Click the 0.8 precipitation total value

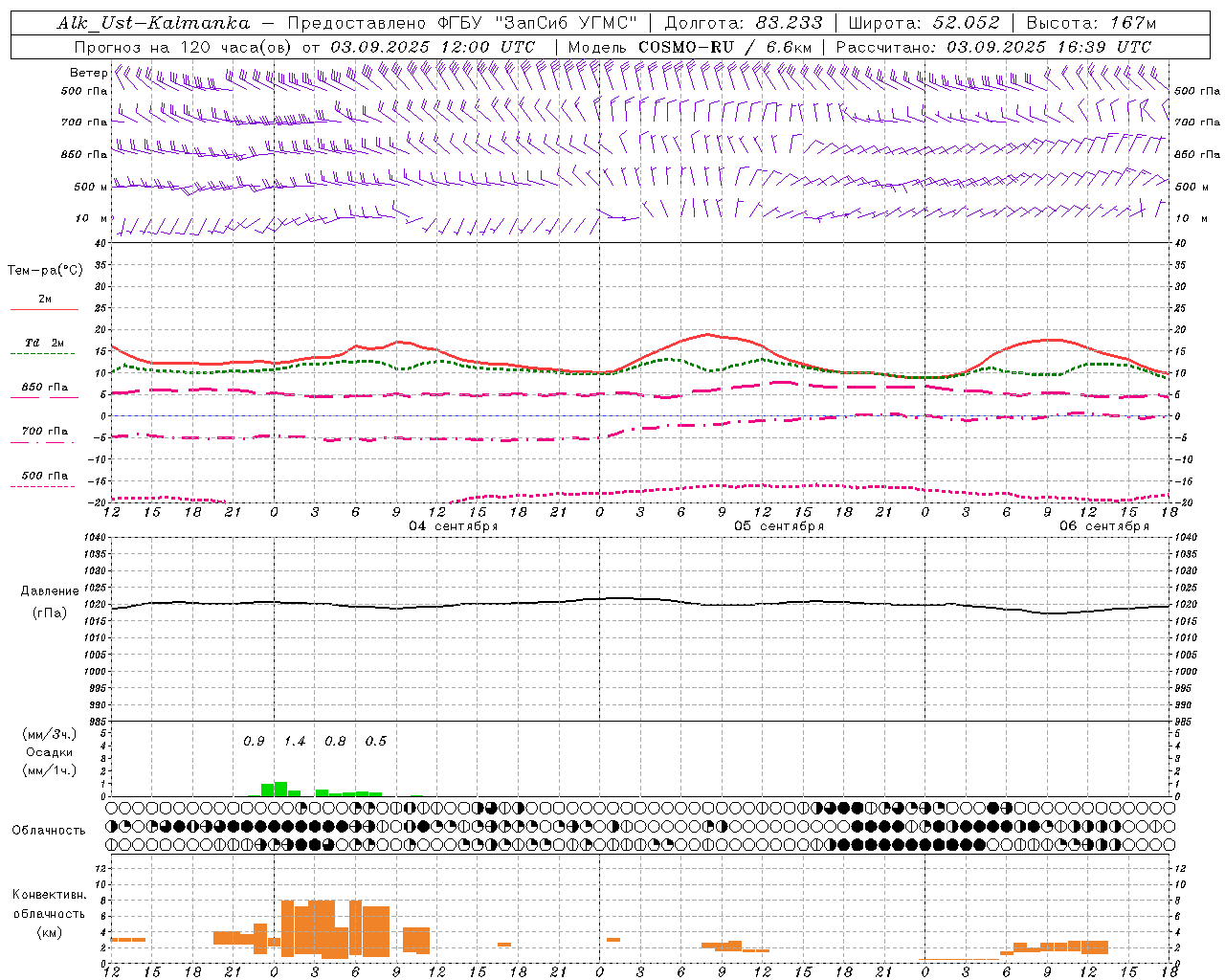point(335,742)
